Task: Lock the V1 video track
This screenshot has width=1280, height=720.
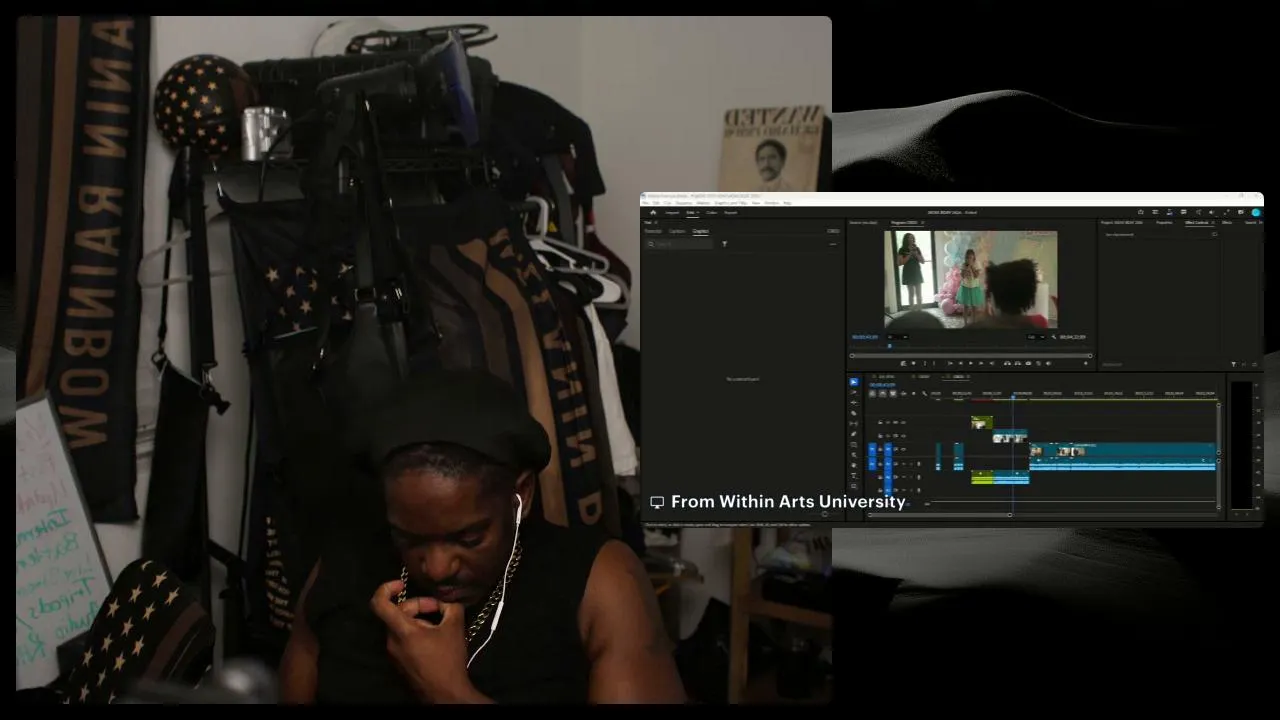Action: coord(880,449)
